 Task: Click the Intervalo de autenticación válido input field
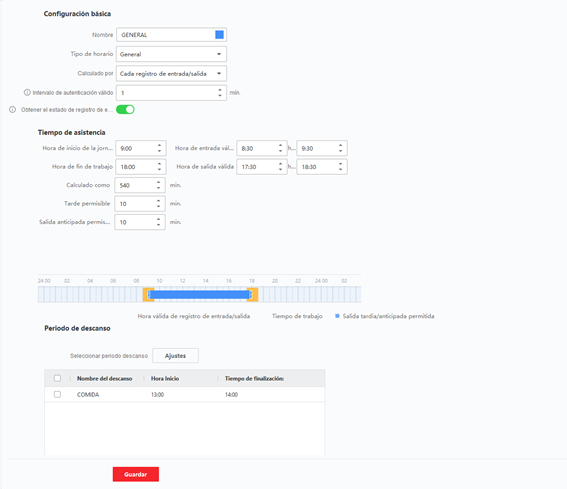pyautogui.click(x=171, y=93)
